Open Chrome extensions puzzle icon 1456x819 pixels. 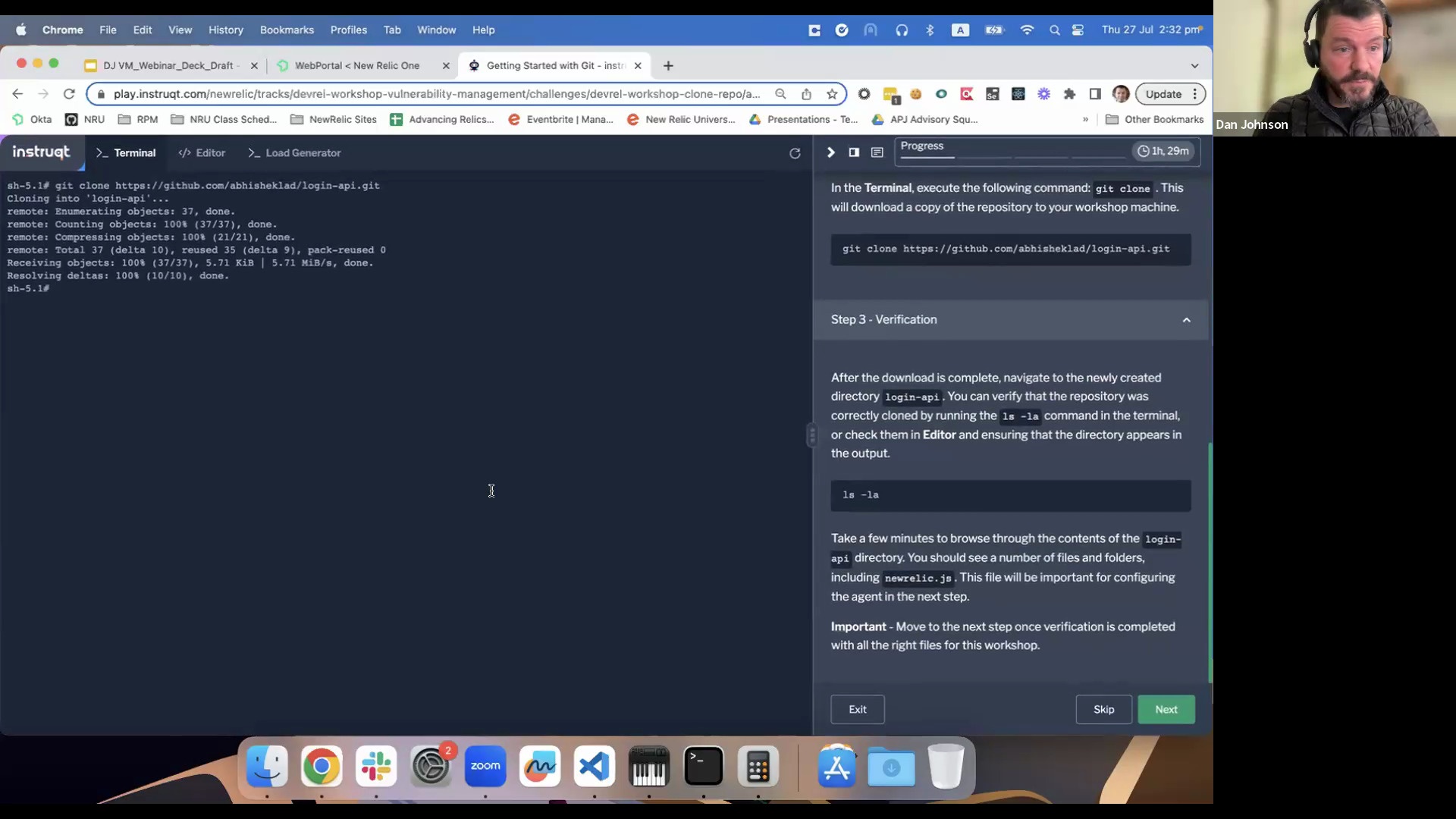[1069, 94]
